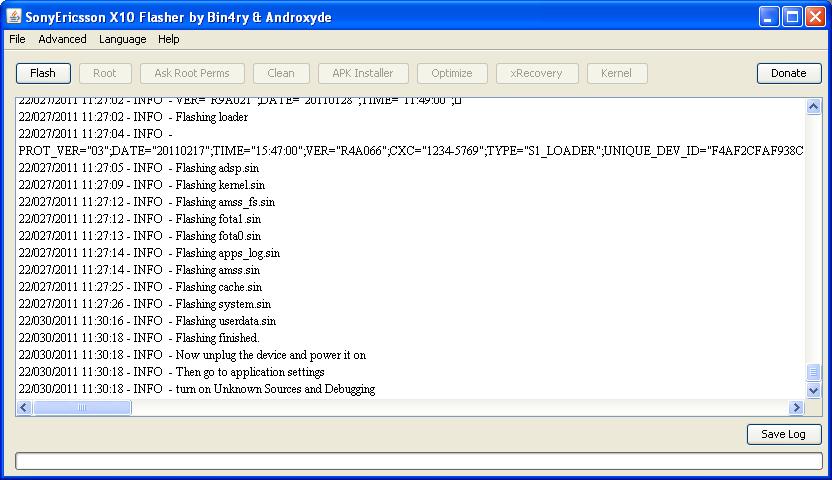Viewport: 832px width, 480px height.
Task: Click the horizontal scrollbar right arrow
Action: point(796,407)
